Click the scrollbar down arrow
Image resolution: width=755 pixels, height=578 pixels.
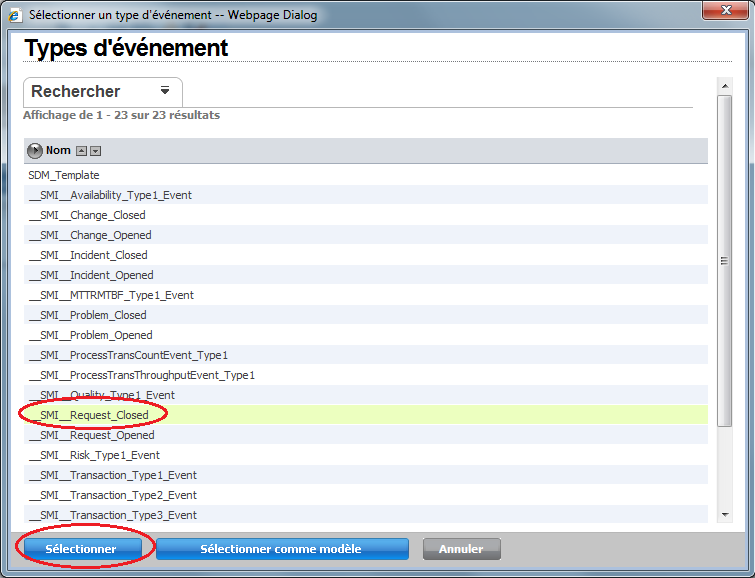(725, 515)
